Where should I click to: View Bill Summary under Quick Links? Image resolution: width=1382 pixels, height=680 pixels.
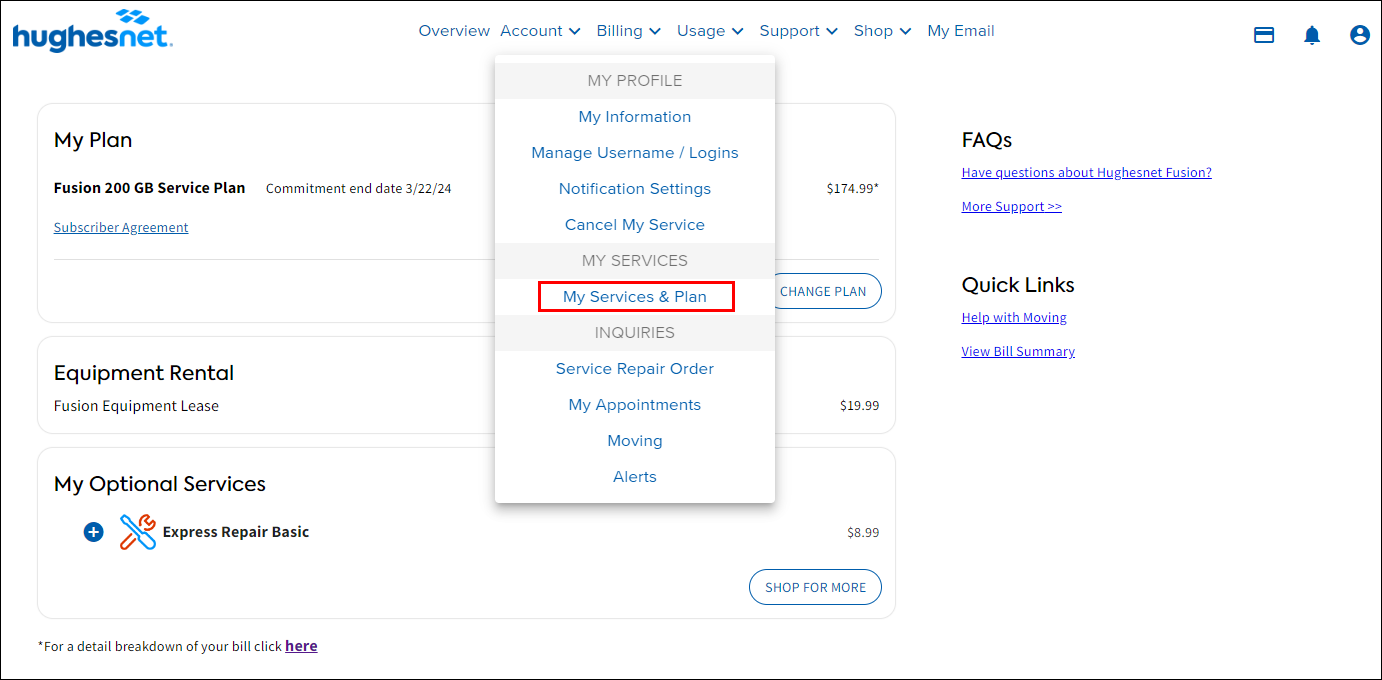(1017, 351)
